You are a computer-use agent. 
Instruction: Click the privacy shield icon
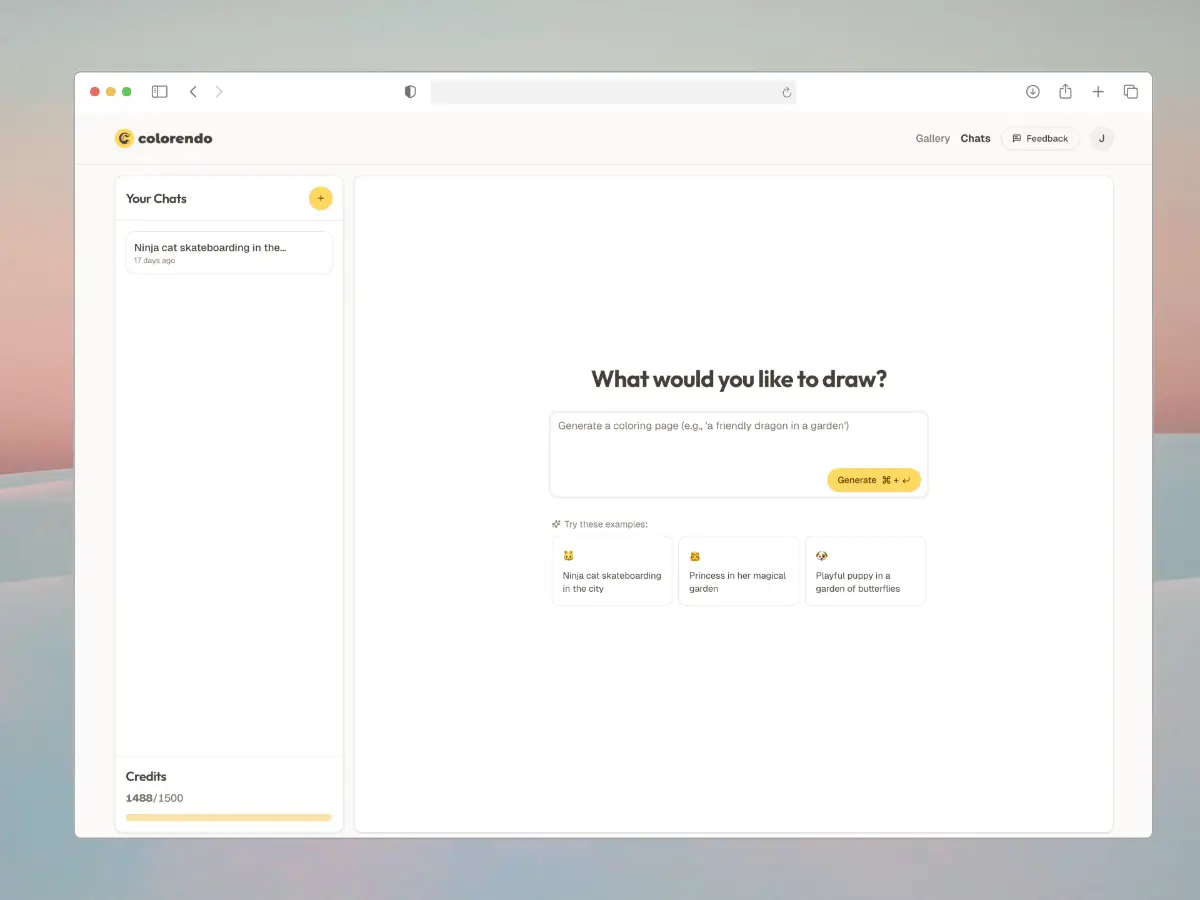click(x=410, y=92)
